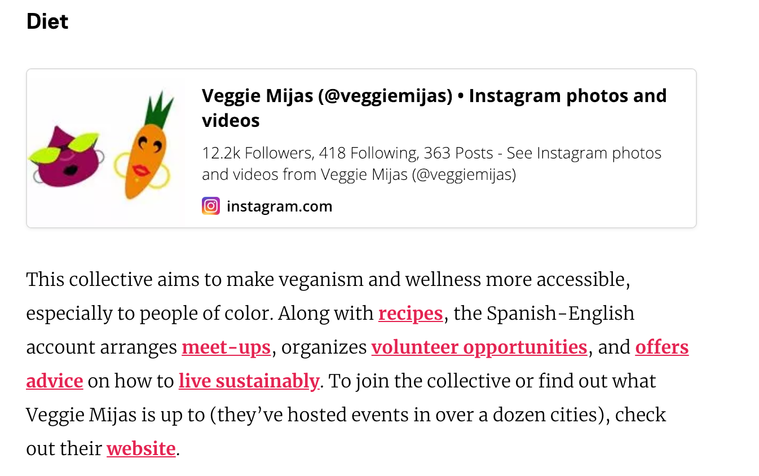Open the instagram.com domain link

click(x=279, y=207)
